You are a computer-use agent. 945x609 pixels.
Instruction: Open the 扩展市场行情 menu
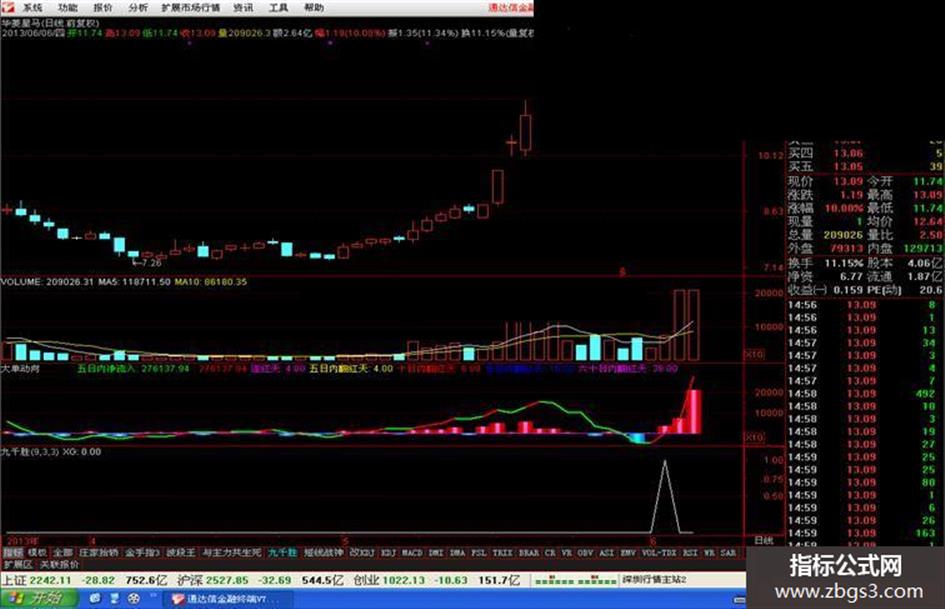pyautogui.click(x=191, y=8)
